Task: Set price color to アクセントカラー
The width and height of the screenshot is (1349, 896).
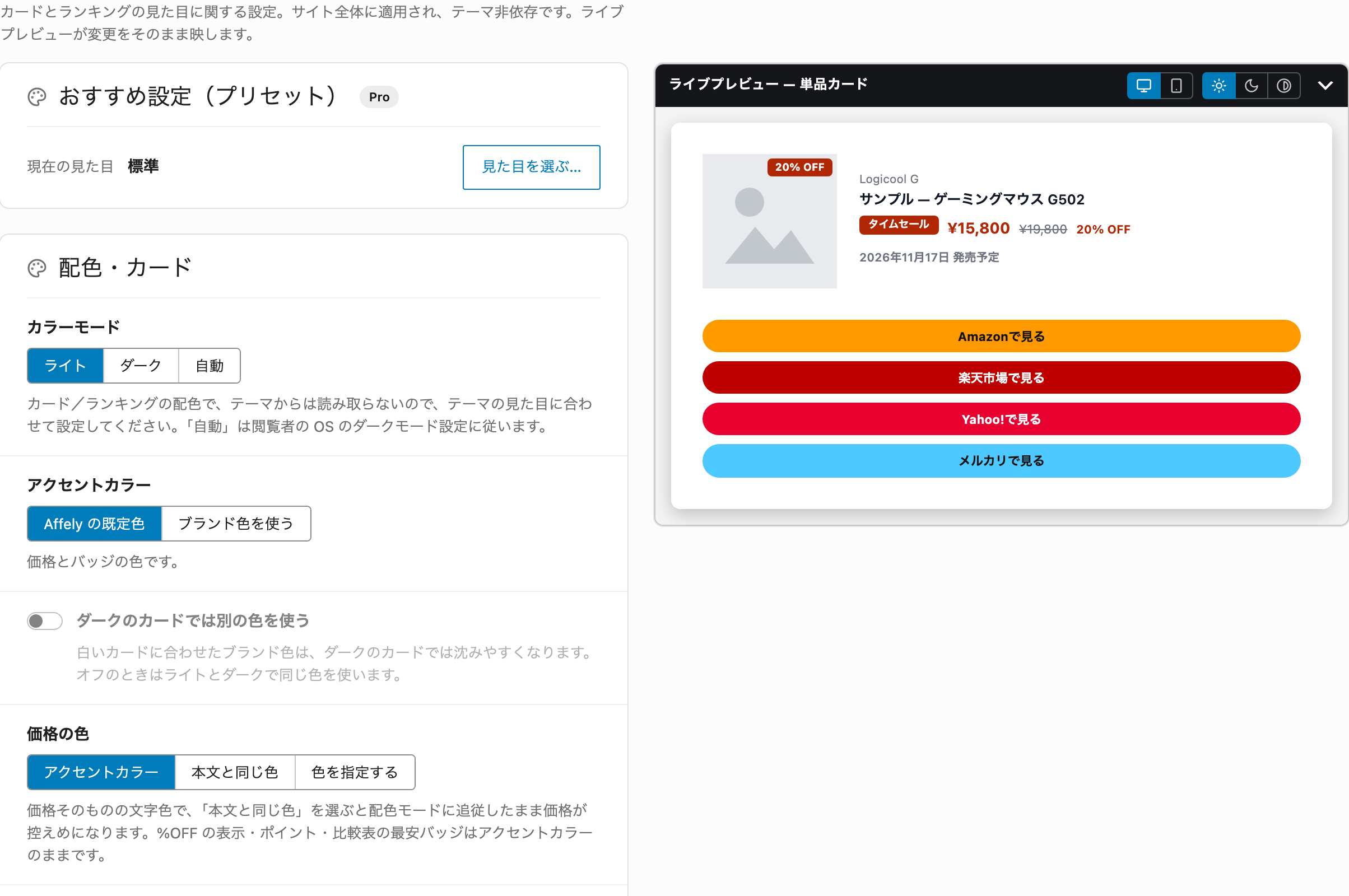Action: click(x=101, y=772)
